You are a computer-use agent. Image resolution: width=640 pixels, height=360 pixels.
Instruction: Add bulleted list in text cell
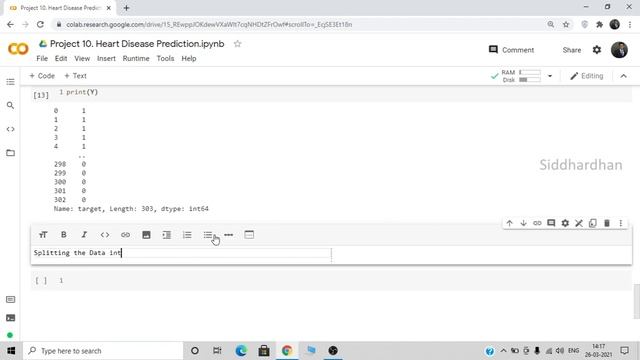[208, 235]
